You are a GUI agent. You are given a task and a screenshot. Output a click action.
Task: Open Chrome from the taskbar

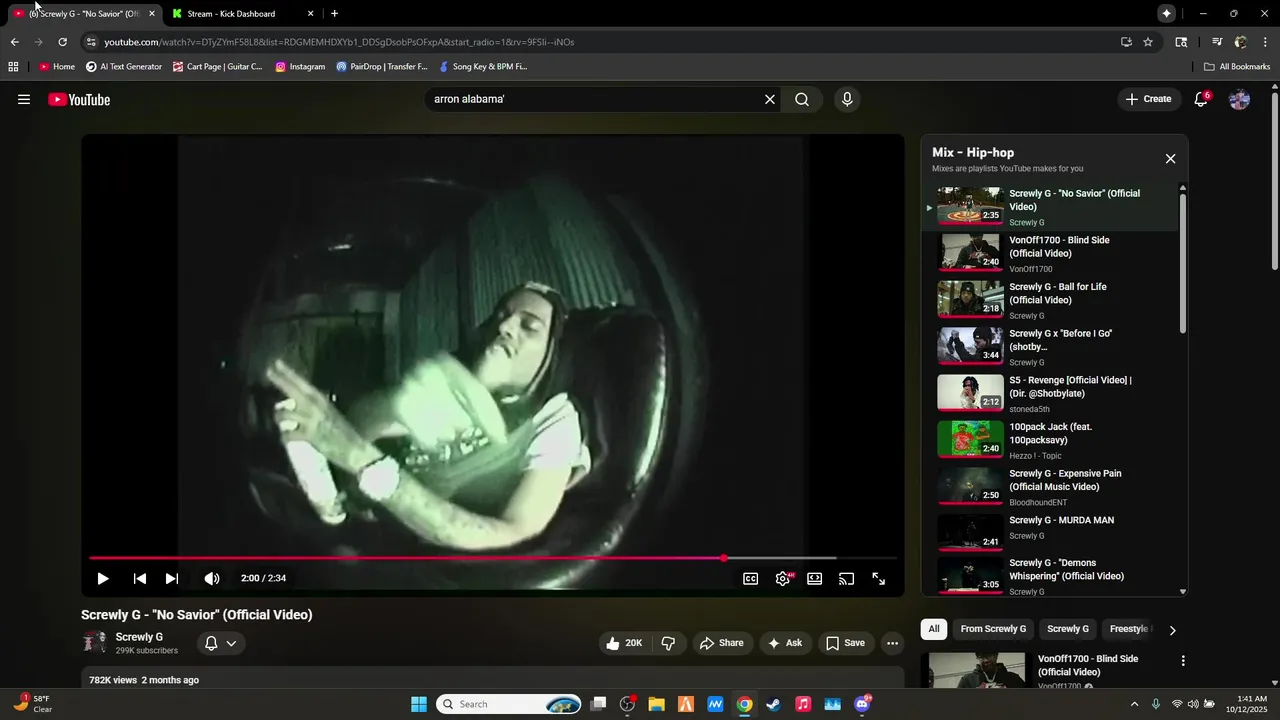tap(744, 704)
